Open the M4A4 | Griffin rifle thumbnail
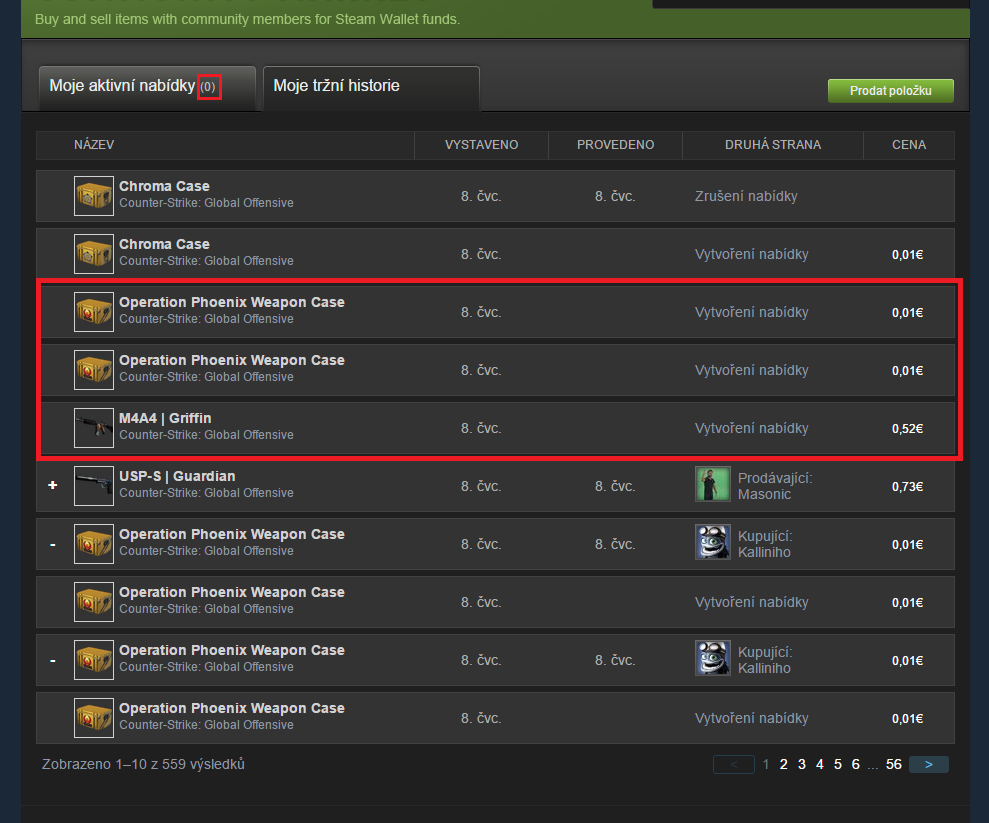This screenshot has width=989, height=823. click(94, 428)
